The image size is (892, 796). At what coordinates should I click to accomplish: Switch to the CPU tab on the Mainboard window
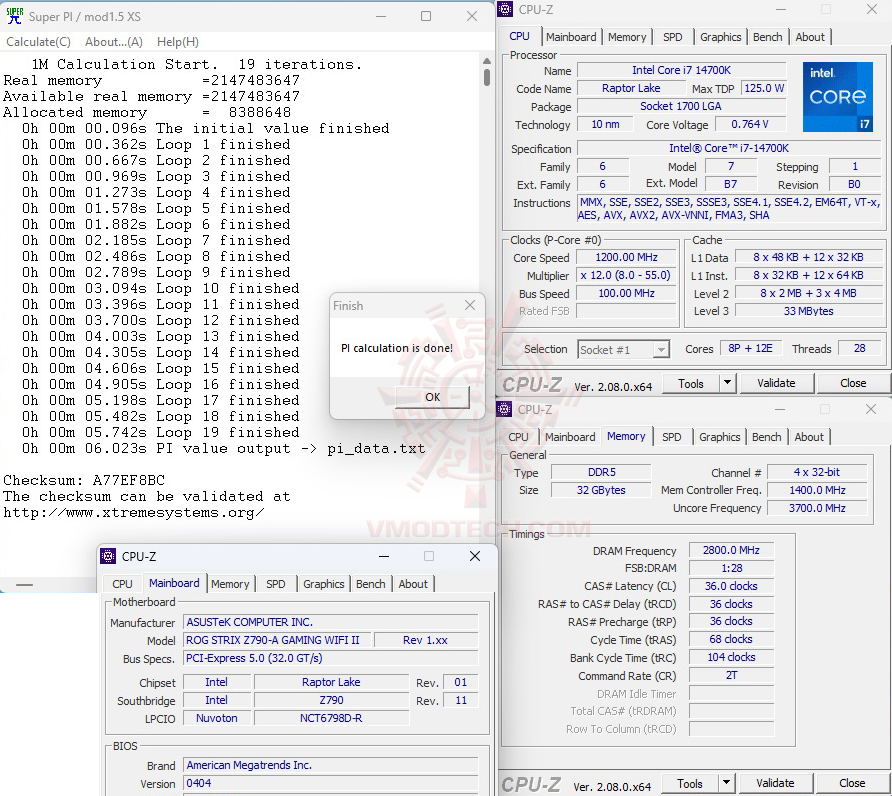pos(122,583)
